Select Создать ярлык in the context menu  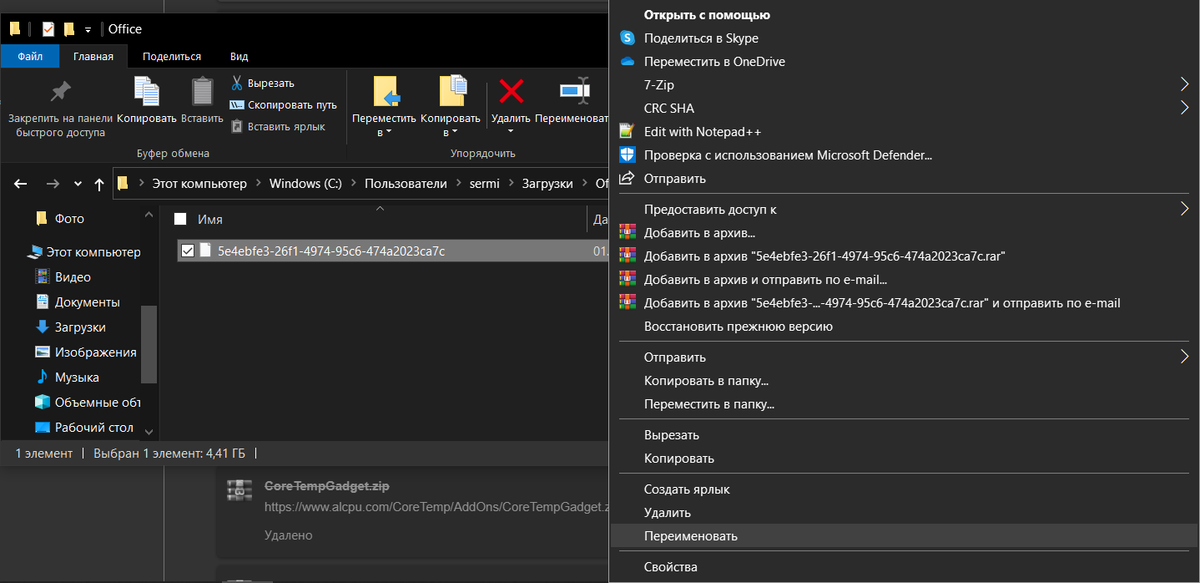687,490
